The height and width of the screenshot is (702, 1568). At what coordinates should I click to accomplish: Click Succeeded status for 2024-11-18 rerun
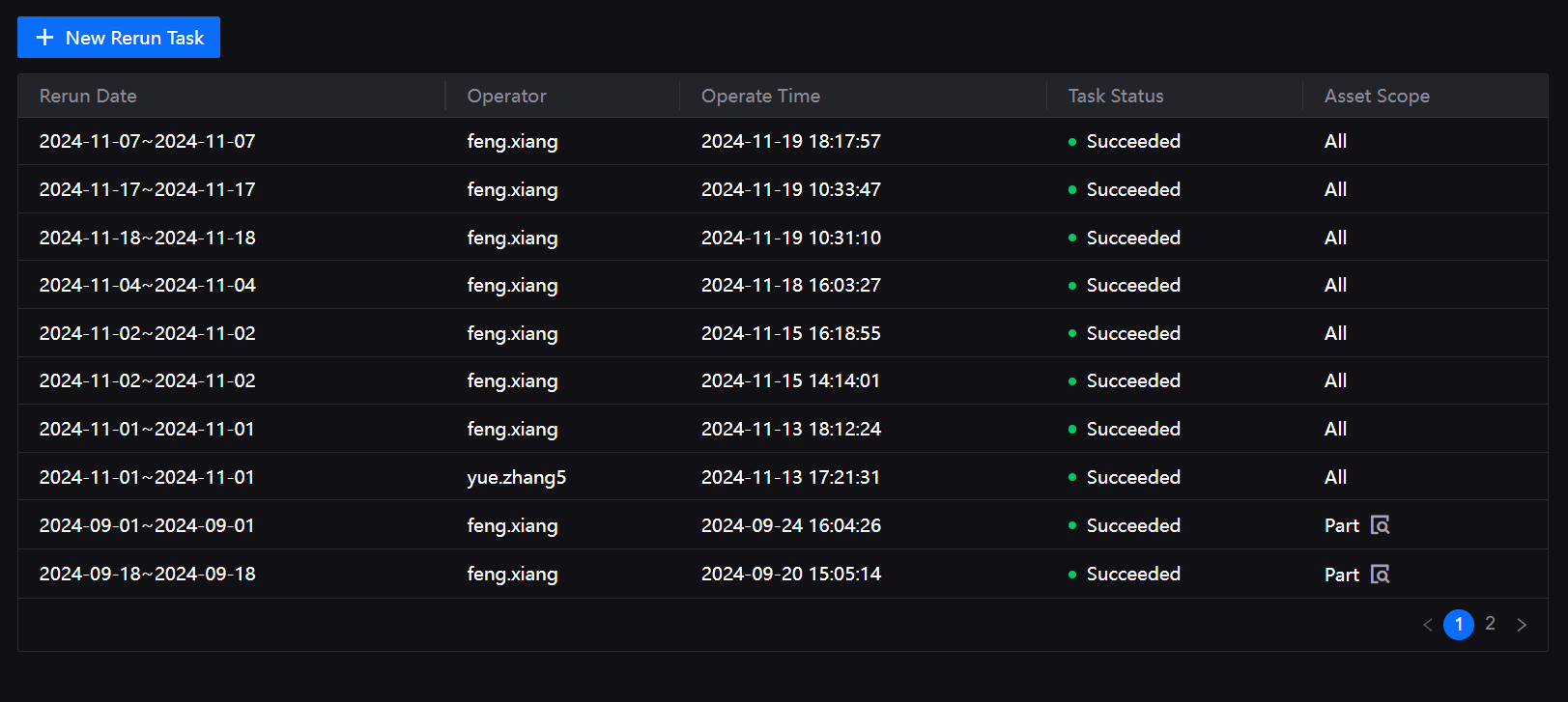click(1132, 238)
